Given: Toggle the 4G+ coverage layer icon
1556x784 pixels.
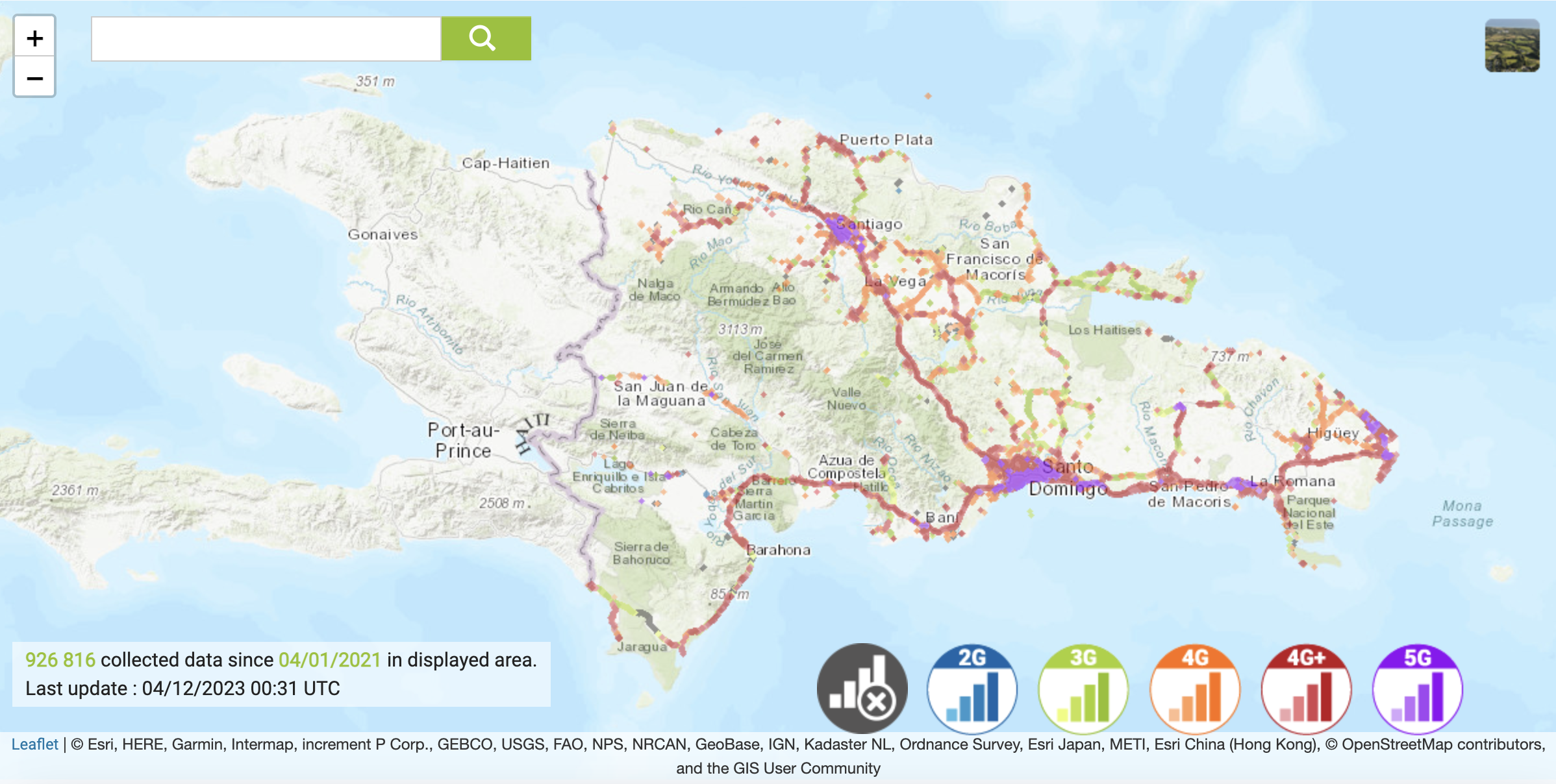Looking at the screenshot, I should 1306,688.
